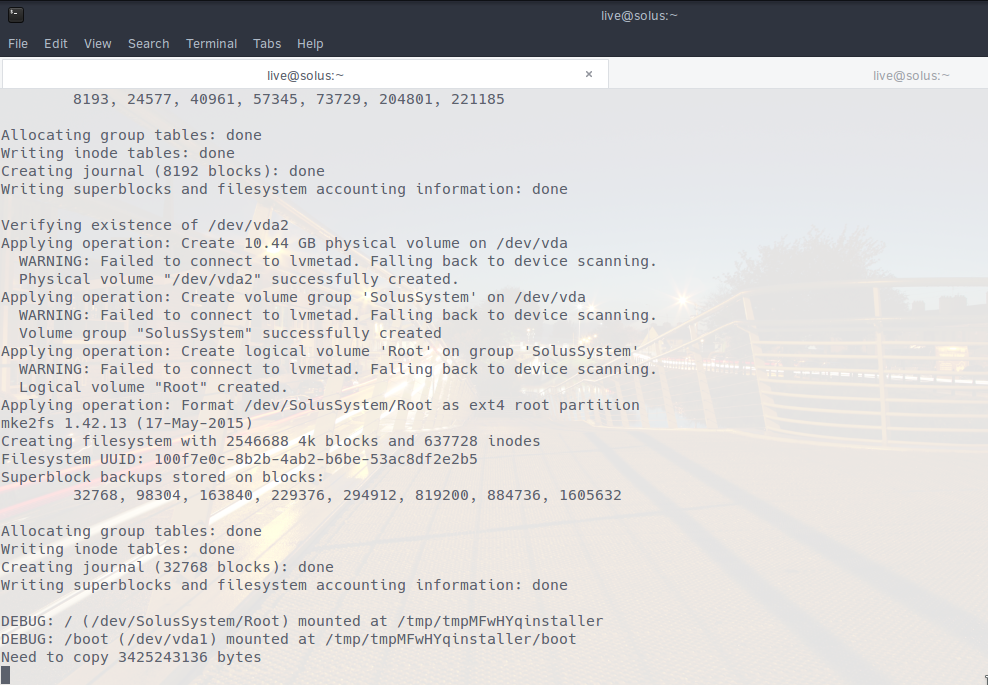Click the DEBUG / (/dev/SolusSystem/Root) mounted line

click(x=302, y=621)
